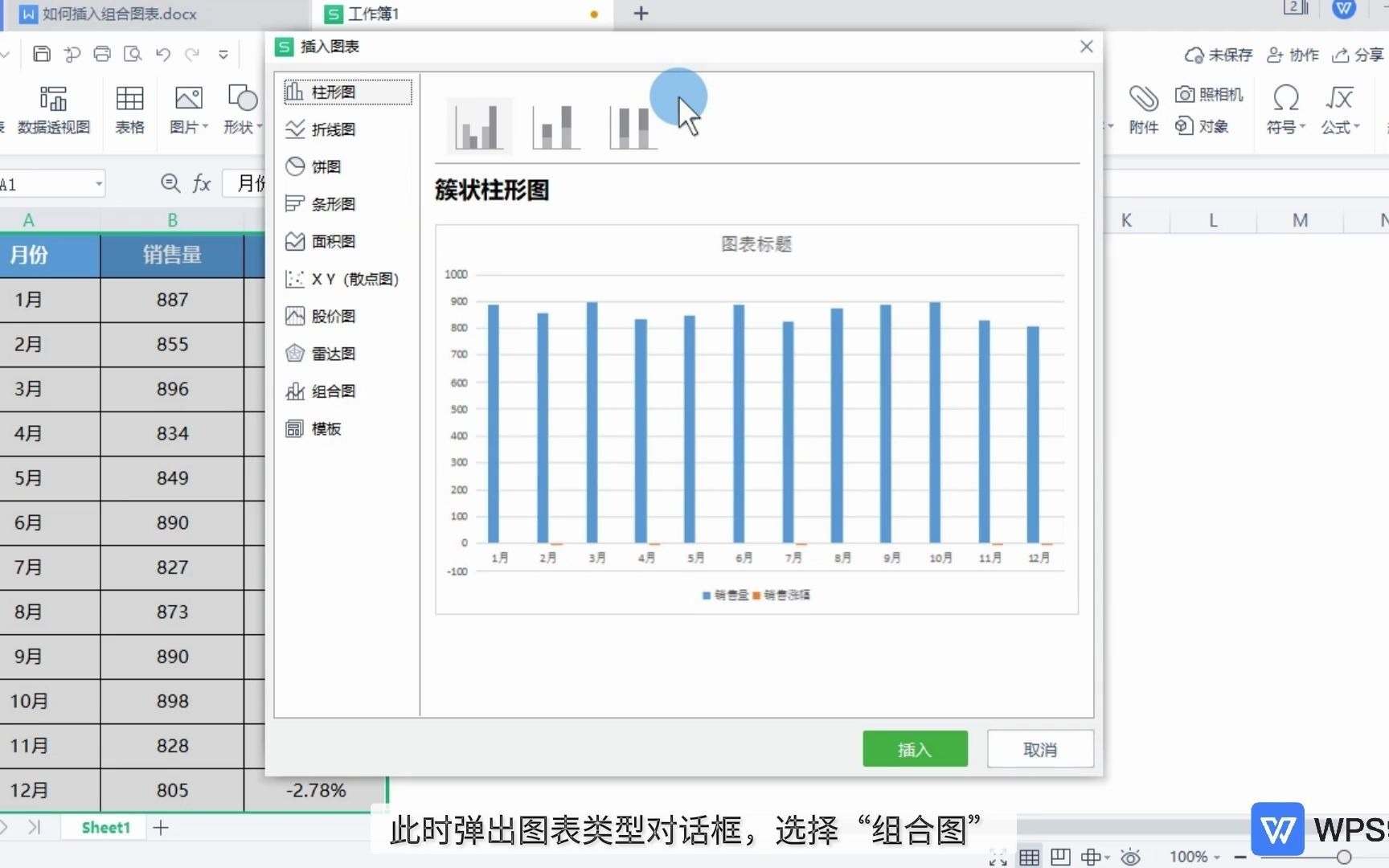
Task: Select column header M
Action: tap(1300, 220)
